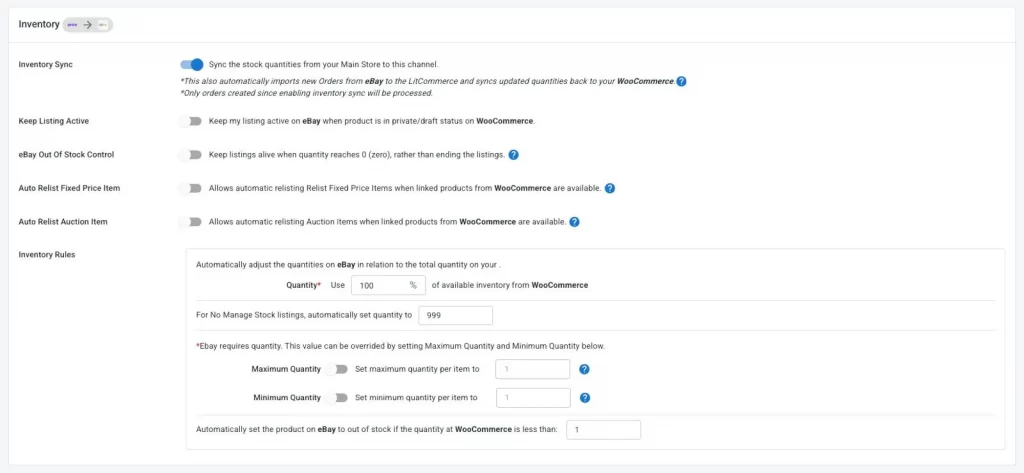Screen dimensions: 1024x473
Task: Click 'Sync the stock quantities' description text
Action: coord(324,65)
